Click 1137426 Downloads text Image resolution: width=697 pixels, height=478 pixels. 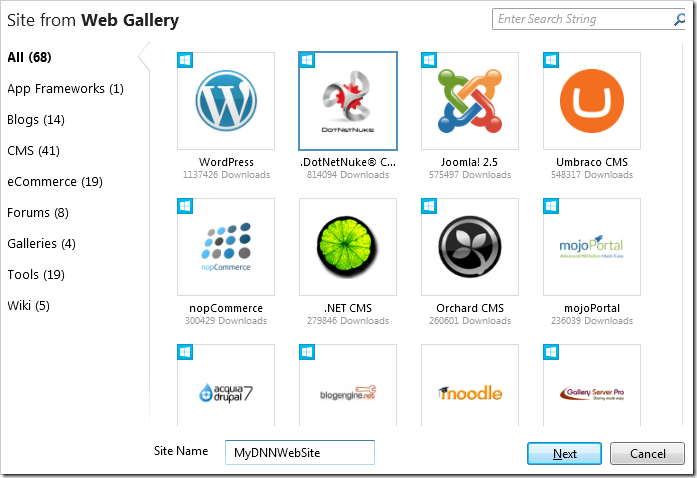[226, 175]
